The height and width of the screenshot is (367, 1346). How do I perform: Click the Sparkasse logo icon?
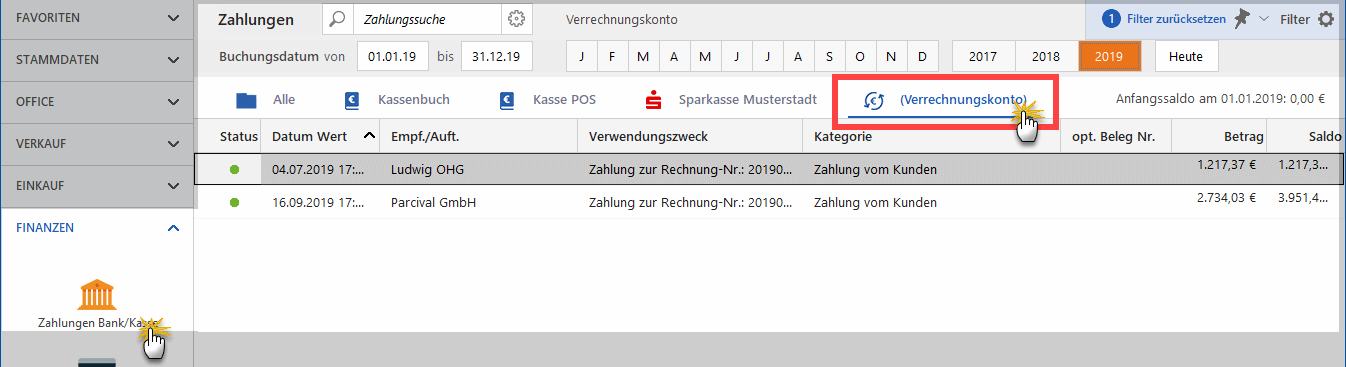point(654,100)
